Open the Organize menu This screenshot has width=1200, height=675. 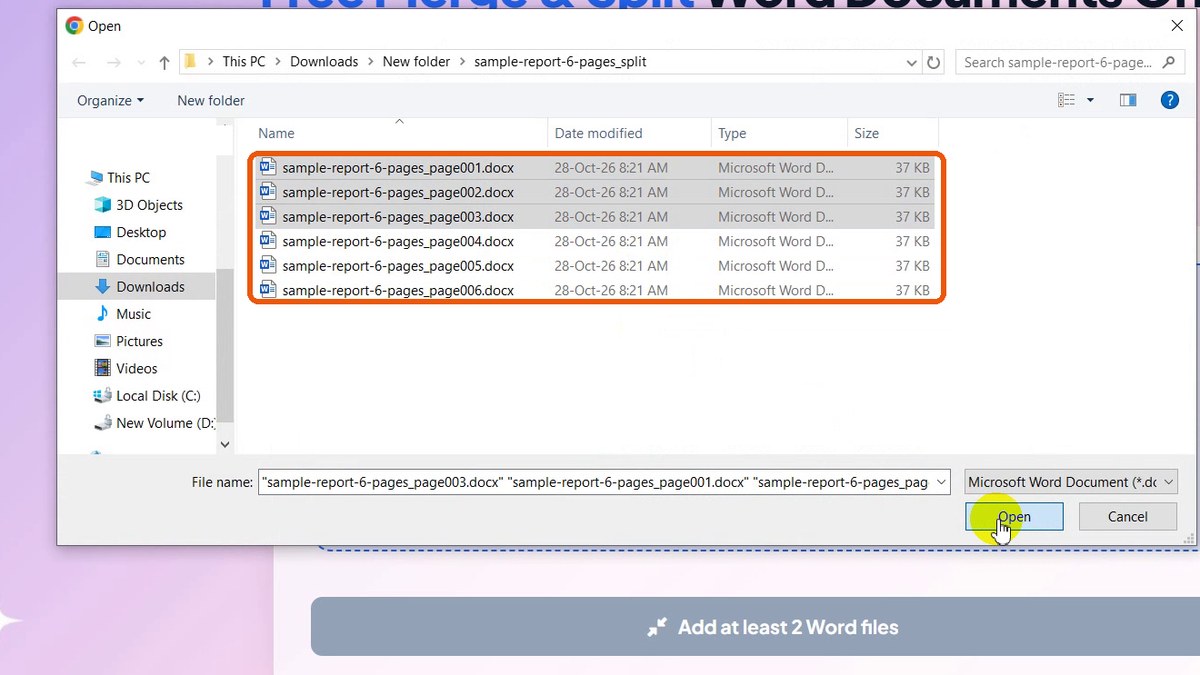(110, 100)
